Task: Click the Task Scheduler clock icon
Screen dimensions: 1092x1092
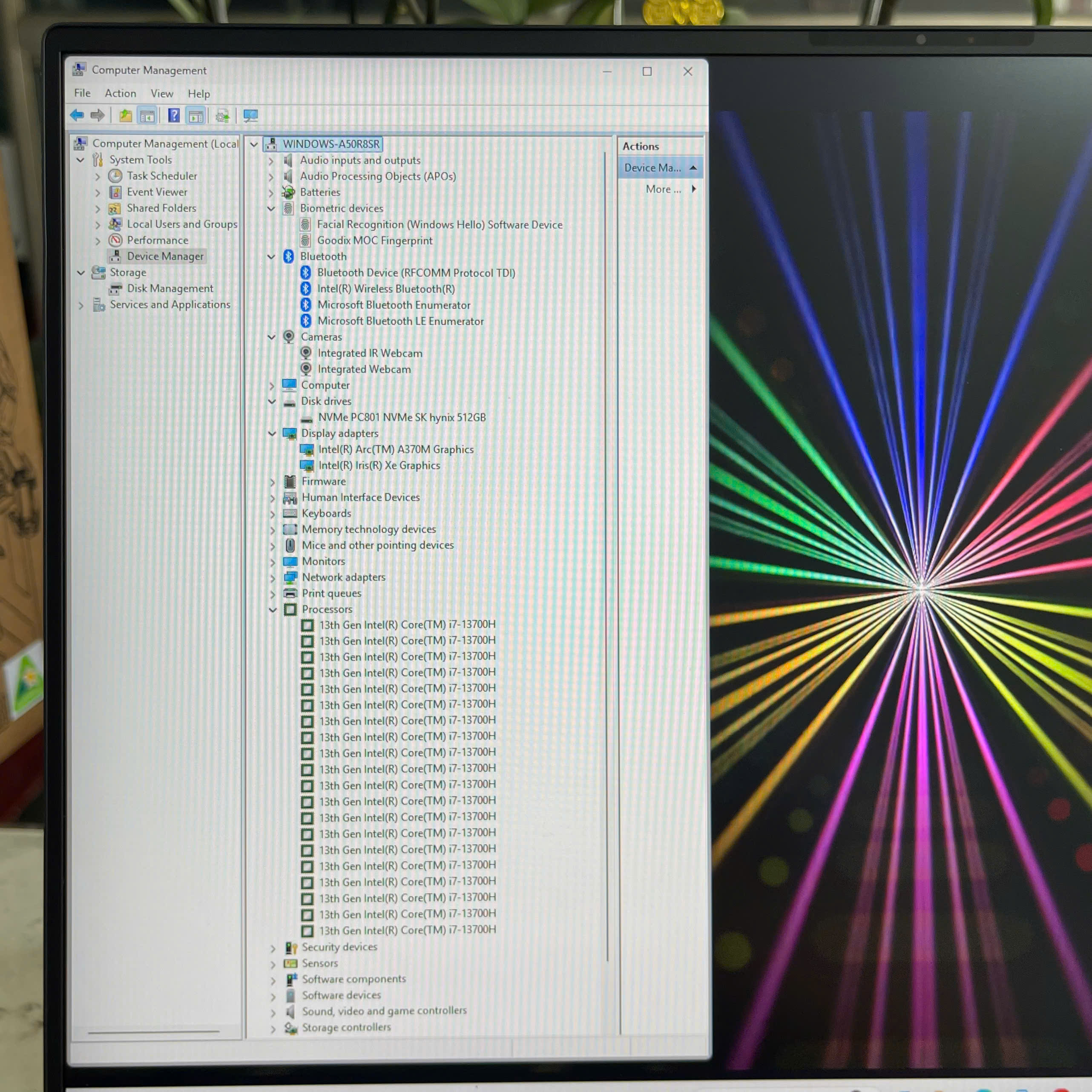Action: [115, 176]
